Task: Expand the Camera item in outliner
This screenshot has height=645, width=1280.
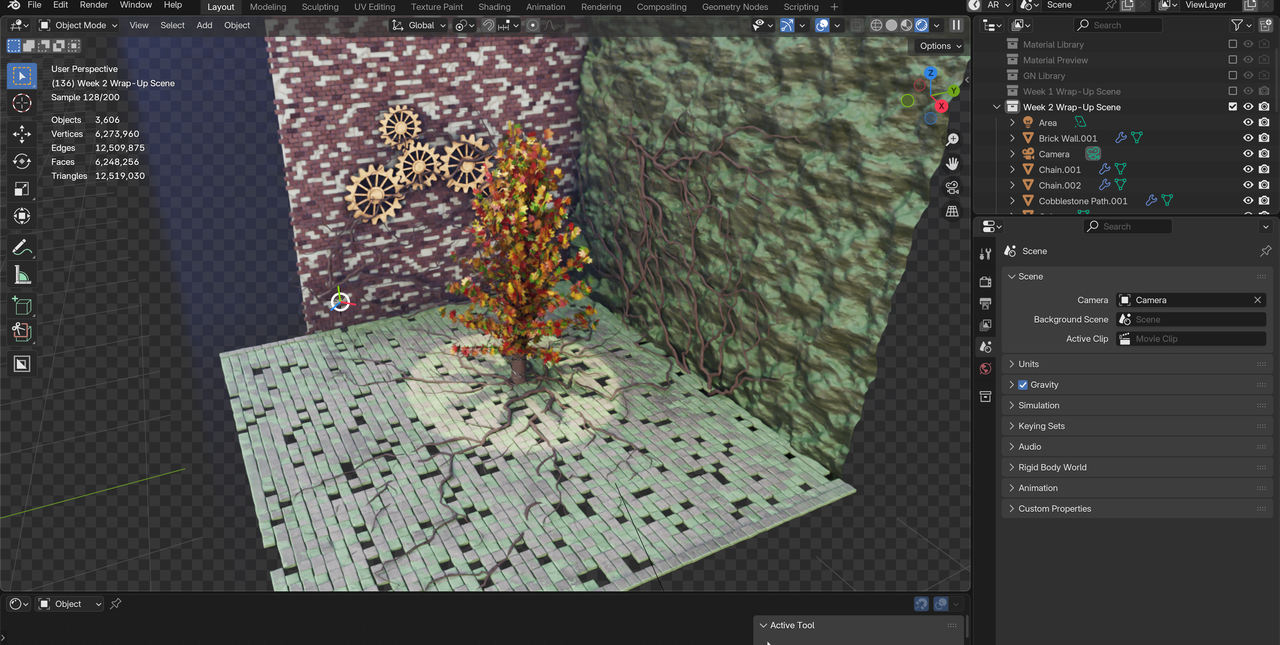Action: click(1012, 154)
